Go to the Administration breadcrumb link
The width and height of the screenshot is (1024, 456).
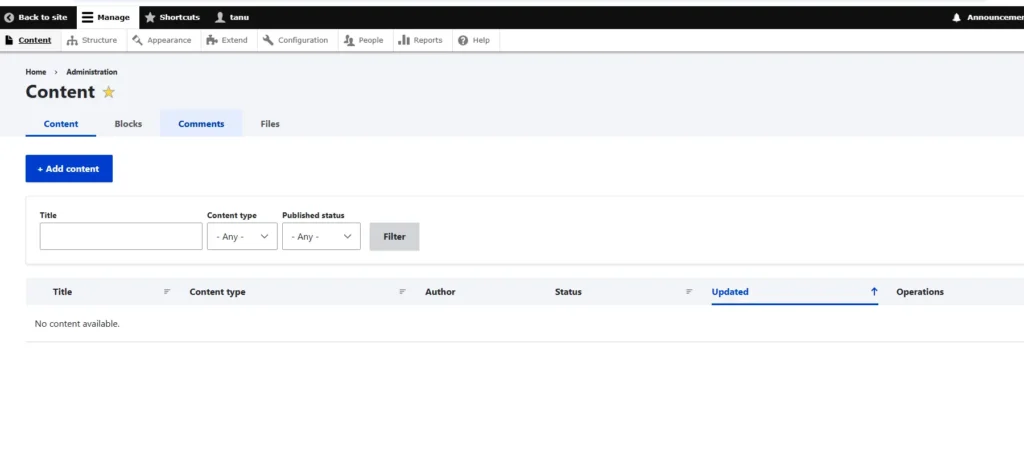(91, 72)
